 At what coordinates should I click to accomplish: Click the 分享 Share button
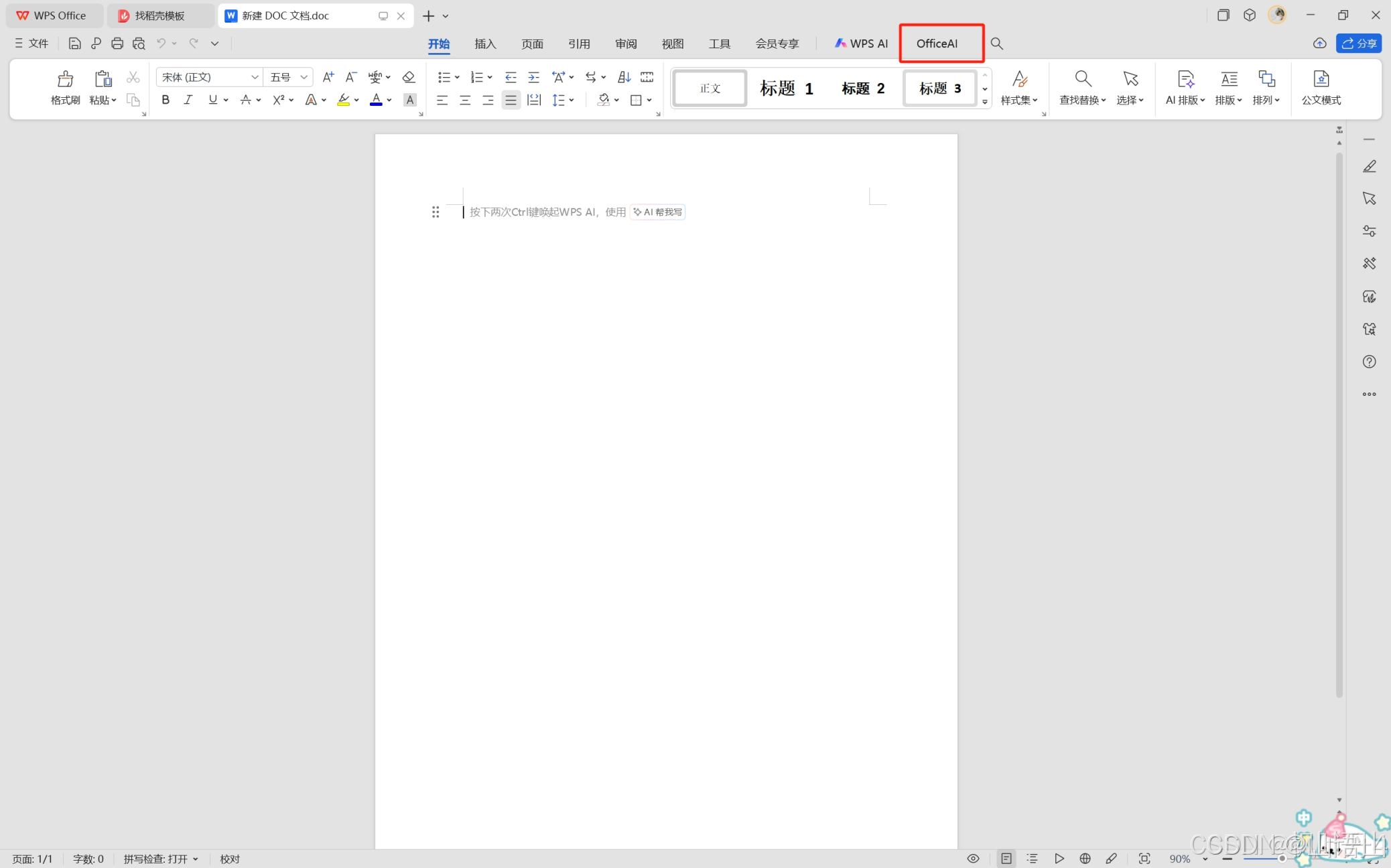[1359, 44]
